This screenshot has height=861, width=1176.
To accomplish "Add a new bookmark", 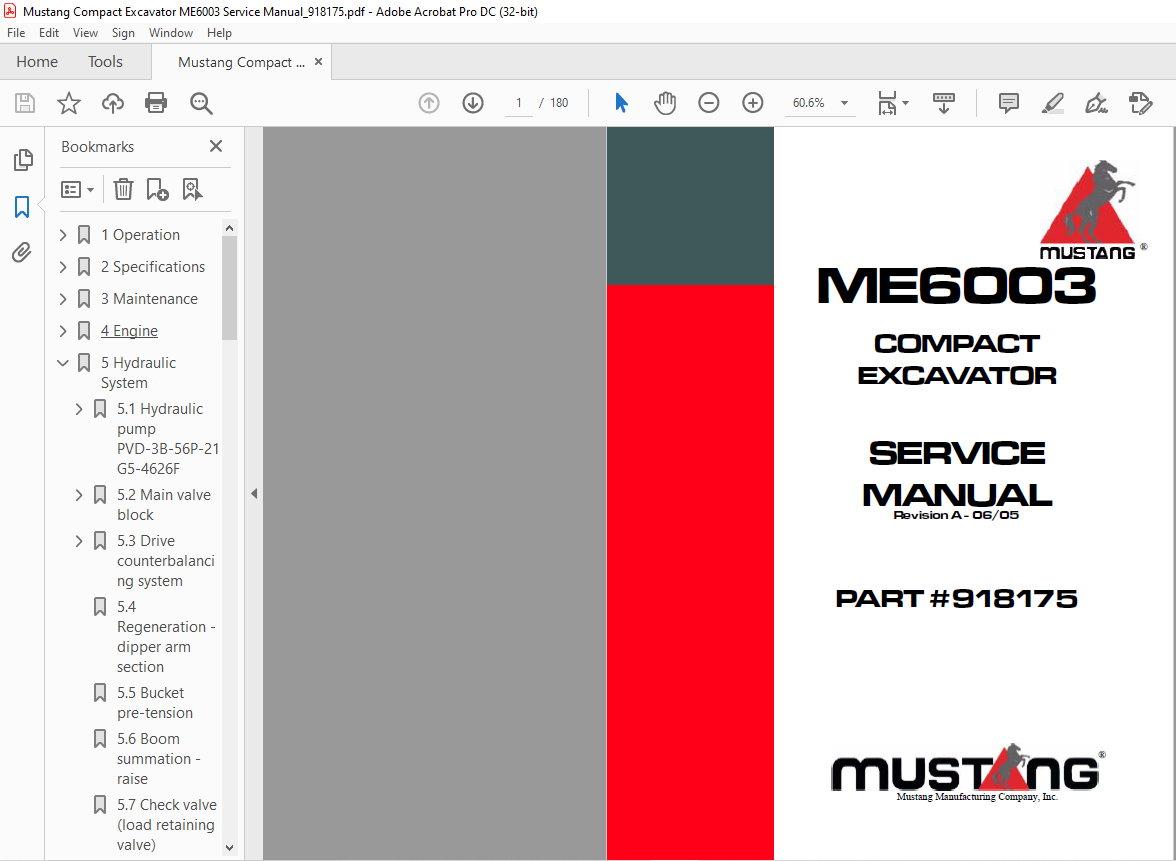I will pyautogui.click(x=158, y=189).
